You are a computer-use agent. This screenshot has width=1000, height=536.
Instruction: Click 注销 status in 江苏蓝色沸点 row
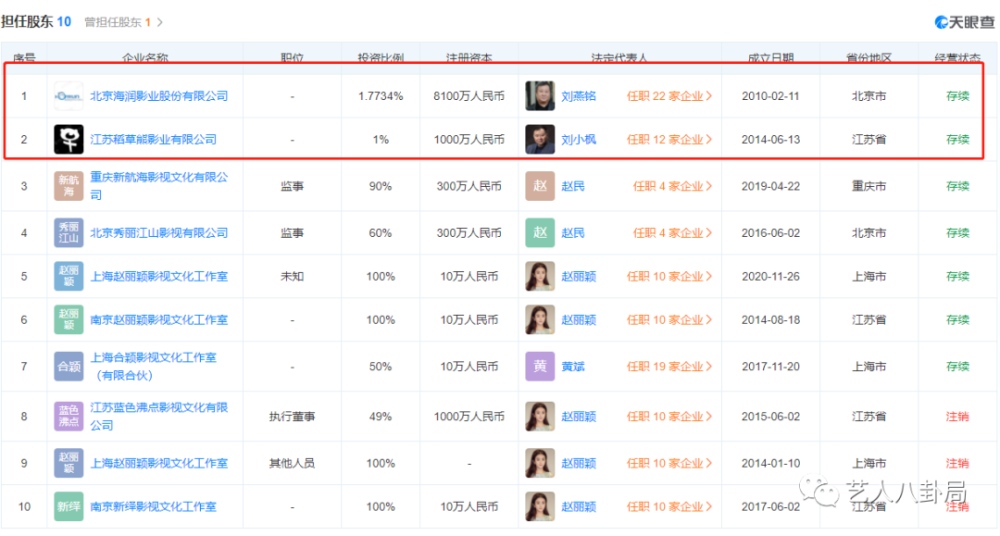(x=957, y=416)
